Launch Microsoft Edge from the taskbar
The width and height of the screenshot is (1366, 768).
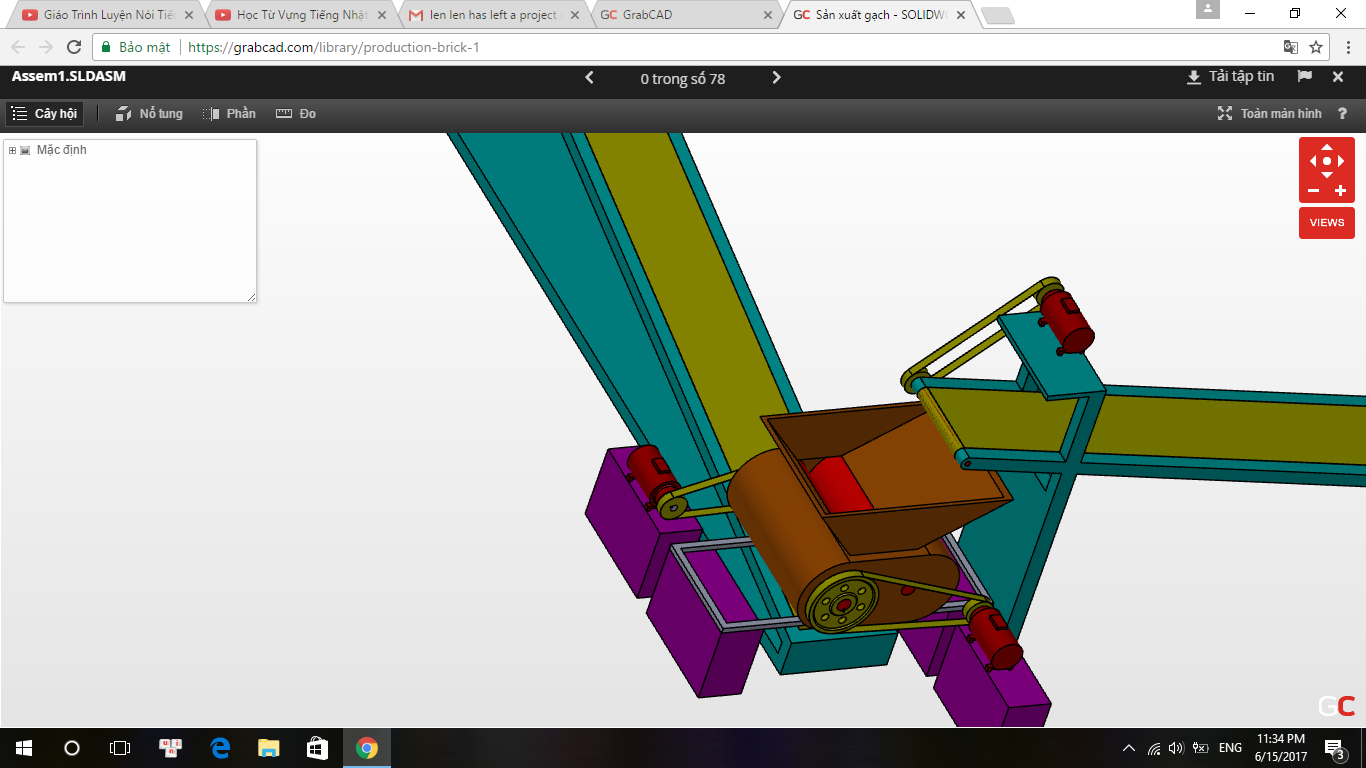[220, 748]
